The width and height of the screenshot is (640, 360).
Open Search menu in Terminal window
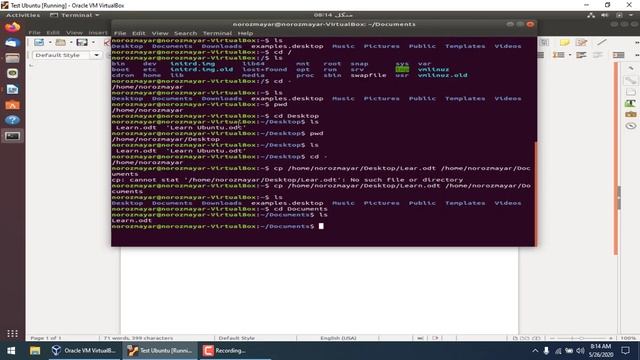(185, 33)
